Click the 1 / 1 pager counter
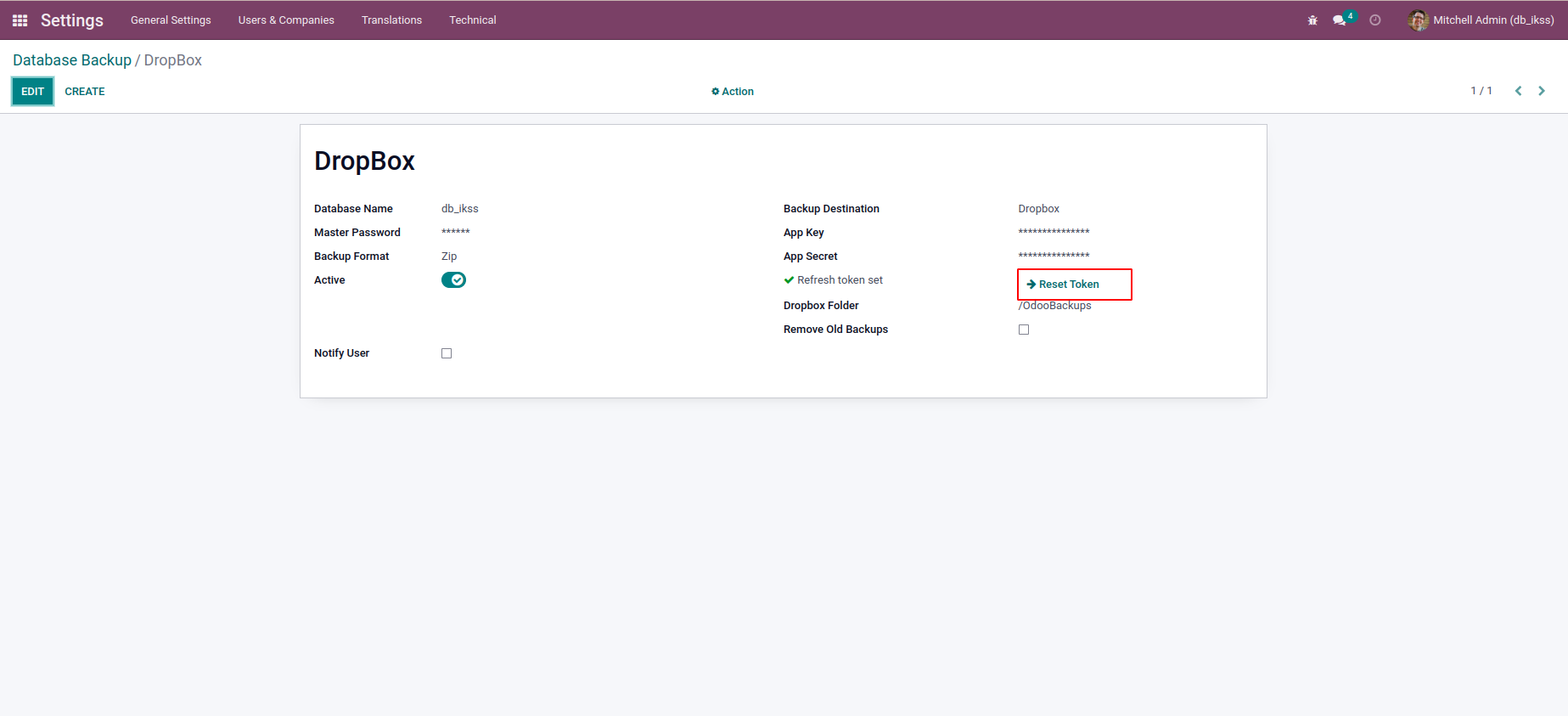 click(1481, 91)
